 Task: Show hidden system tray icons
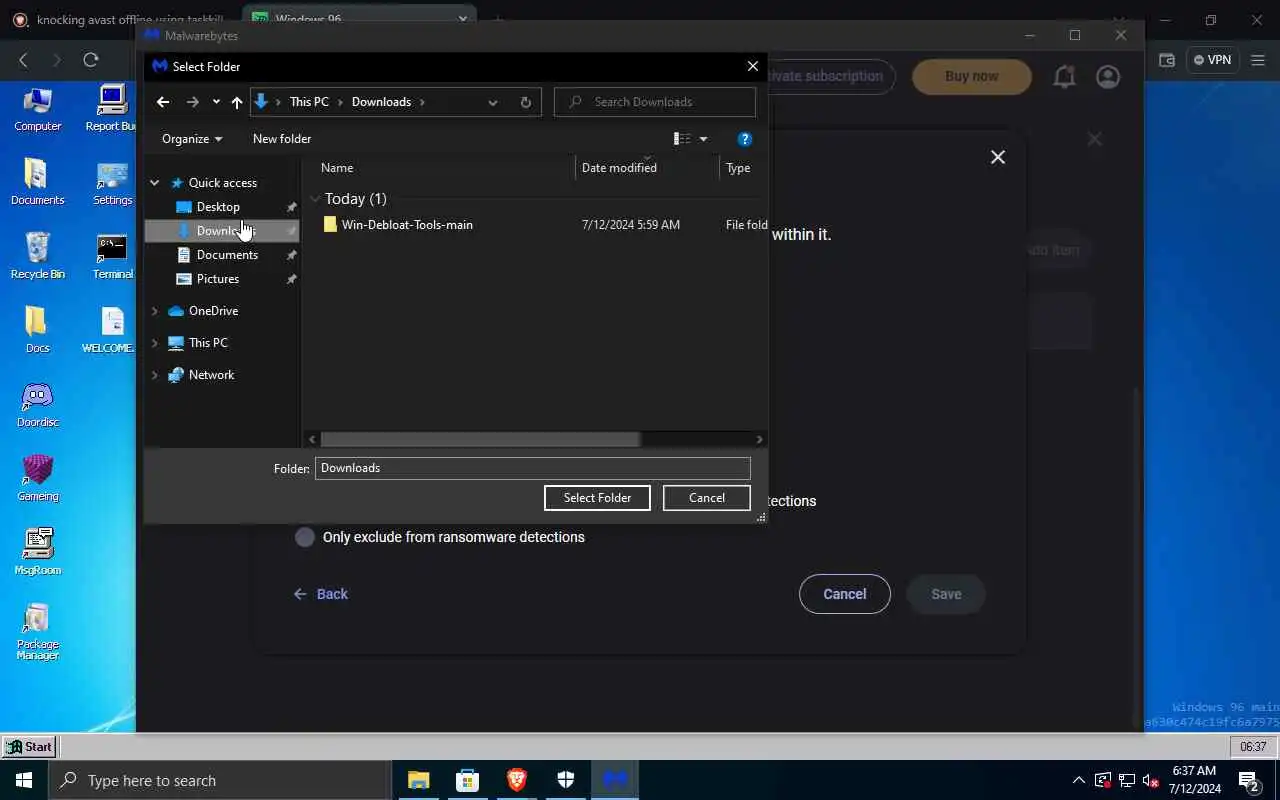(x=1078, y=780)
